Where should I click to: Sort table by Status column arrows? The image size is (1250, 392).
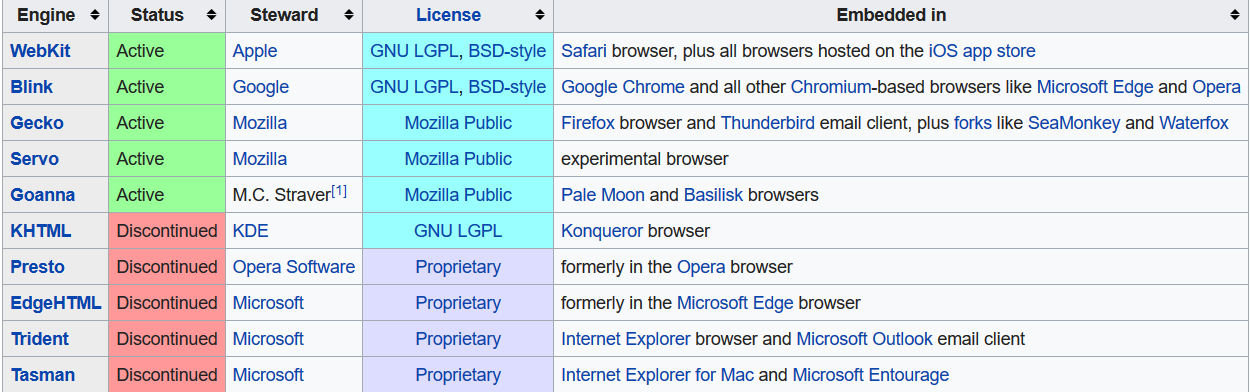pos(211,15)
